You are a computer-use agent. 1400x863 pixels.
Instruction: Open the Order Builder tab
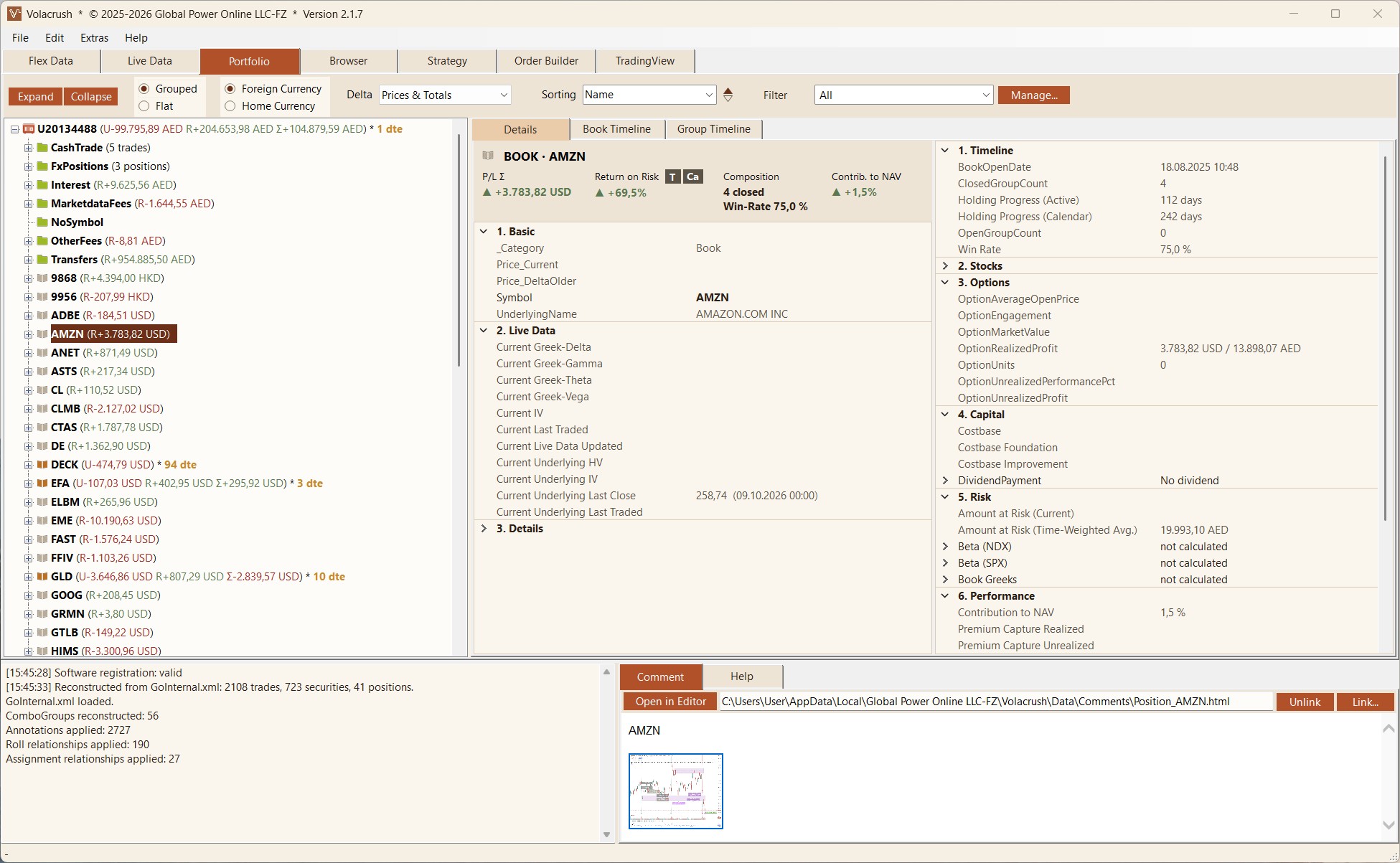(x=546, y=61)
